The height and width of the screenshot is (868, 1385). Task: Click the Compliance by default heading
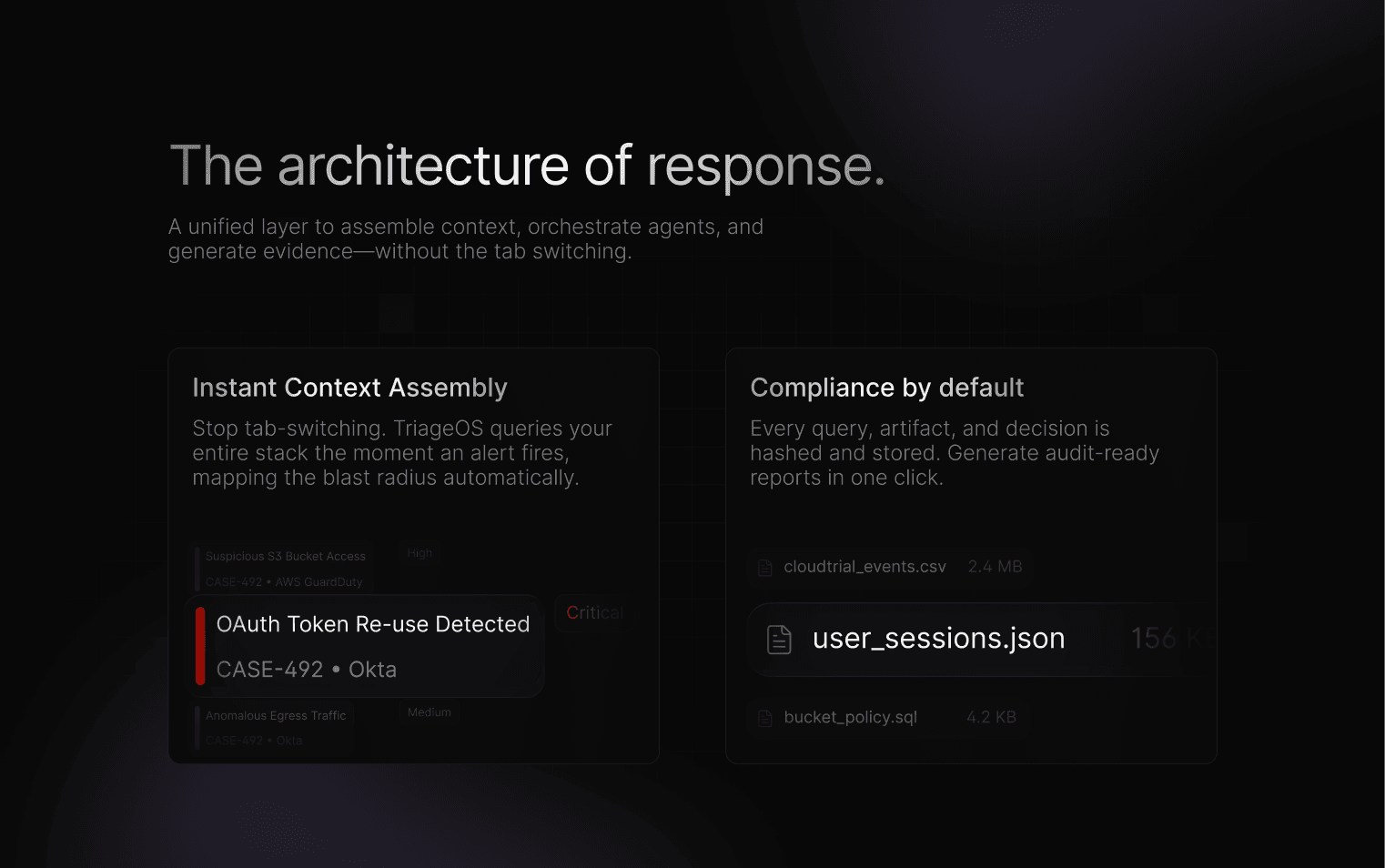coord(886,388)
